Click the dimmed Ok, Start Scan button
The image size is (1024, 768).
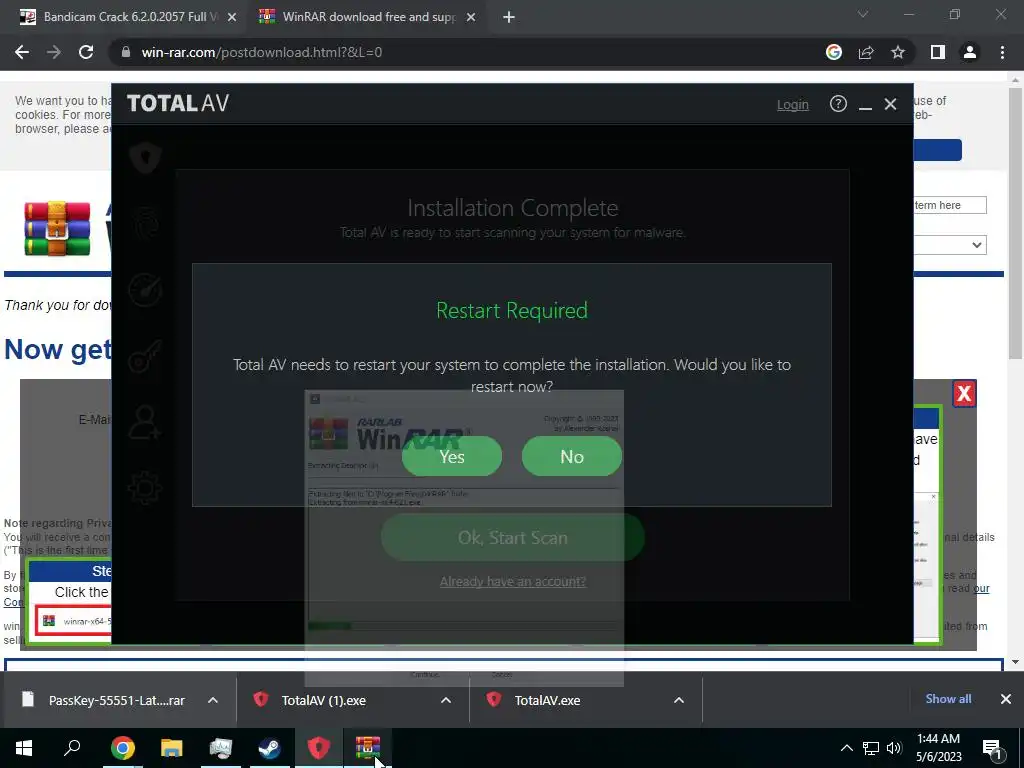point(513,537)
